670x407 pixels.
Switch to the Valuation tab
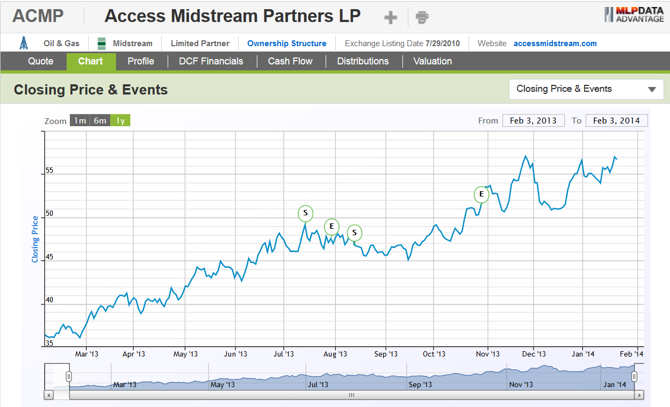pos(432,61)
